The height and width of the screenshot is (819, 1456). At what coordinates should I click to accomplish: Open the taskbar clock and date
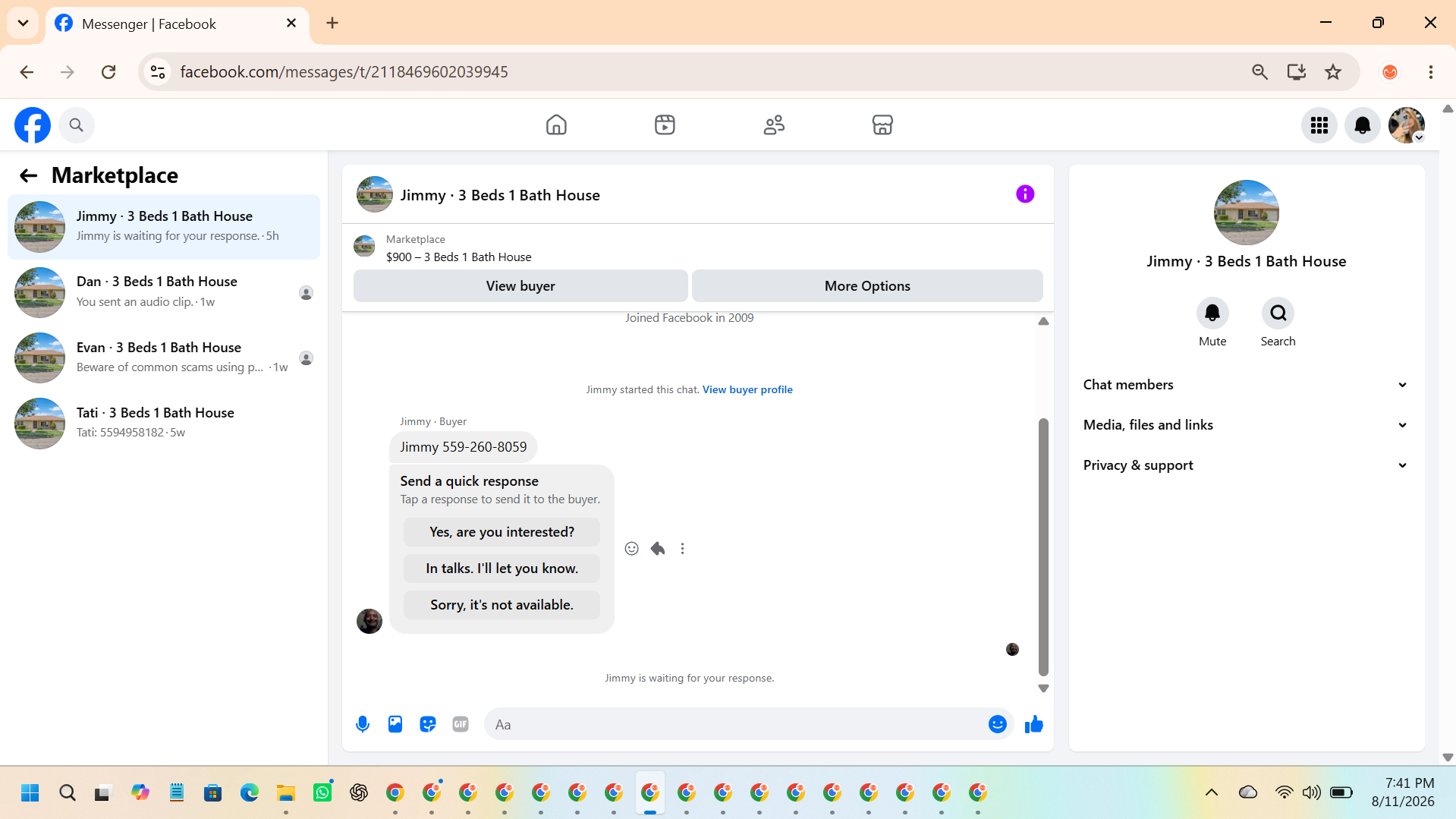click(1403, 792)
